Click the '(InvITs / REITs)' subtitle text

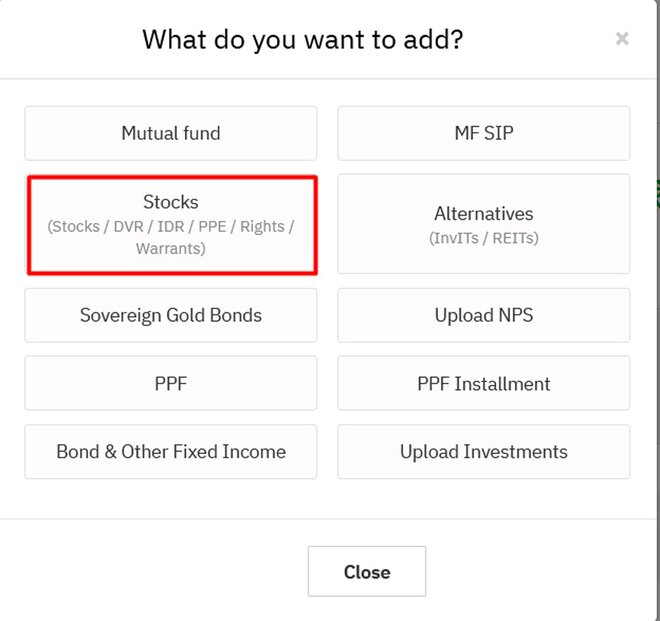[x=484, y=238]
